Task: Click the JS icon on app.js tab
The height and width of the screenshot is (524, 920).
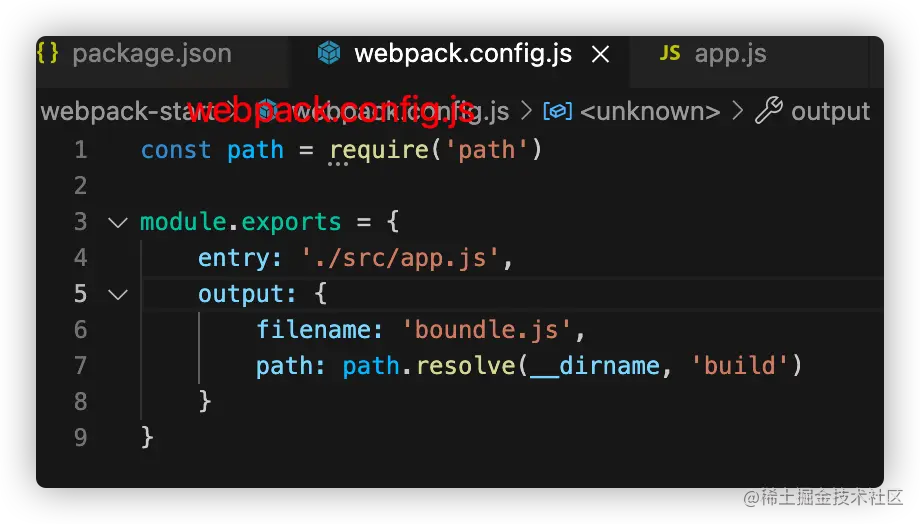Action: [669, 53]
